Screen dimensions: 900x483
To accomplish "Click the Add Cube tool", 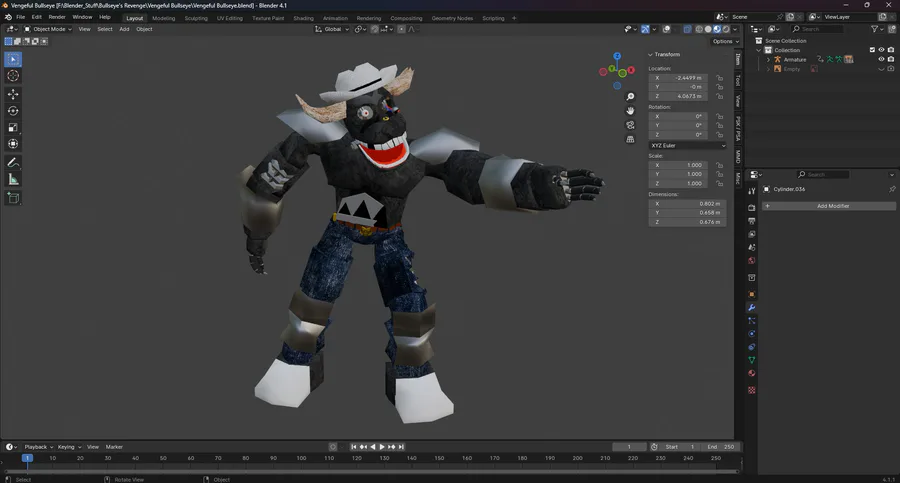I will pyautogui.click(x=13, y=198).
